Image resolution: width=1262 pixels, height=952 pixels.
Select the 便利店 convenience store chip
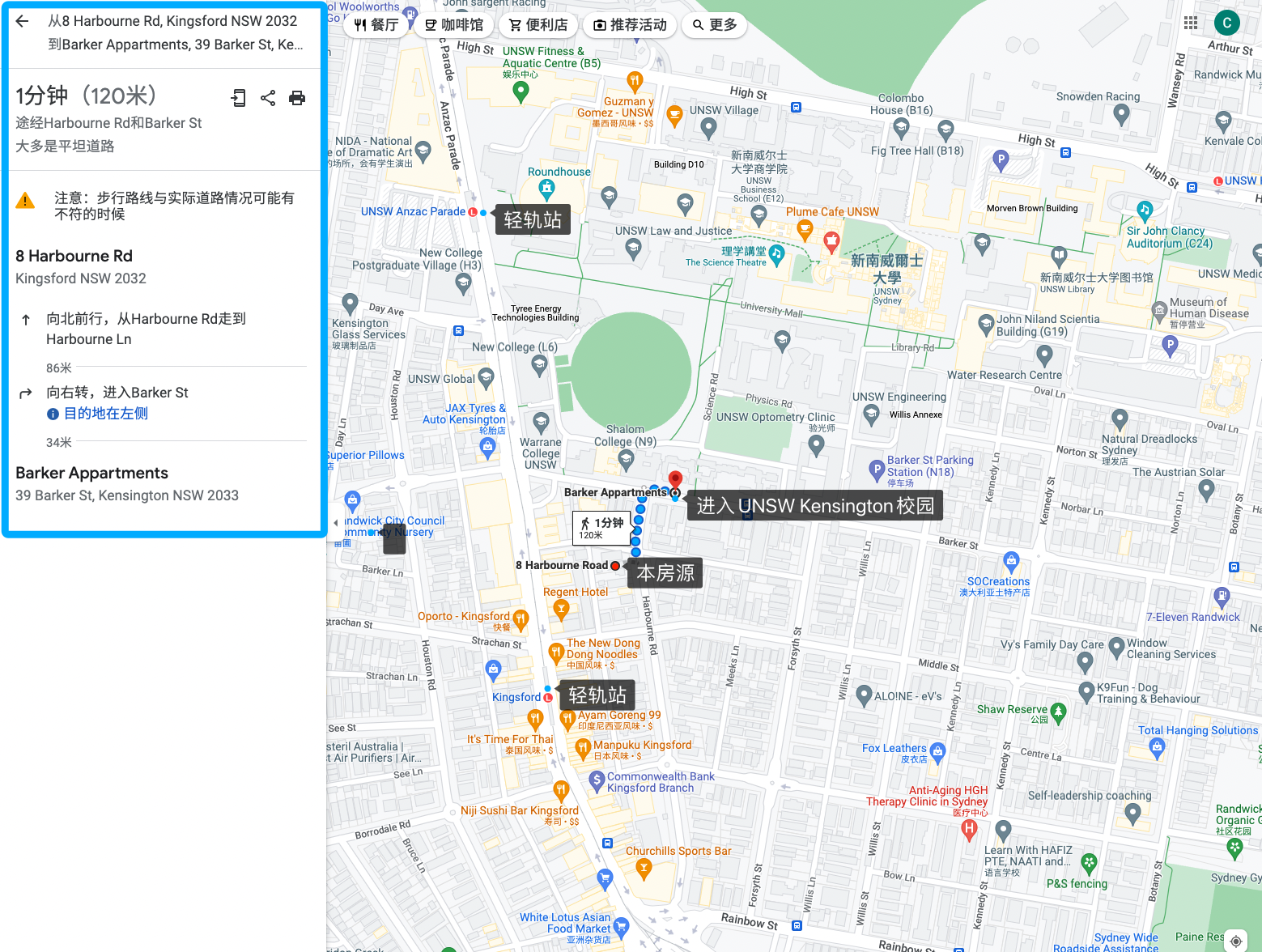[x=538, y=25]
